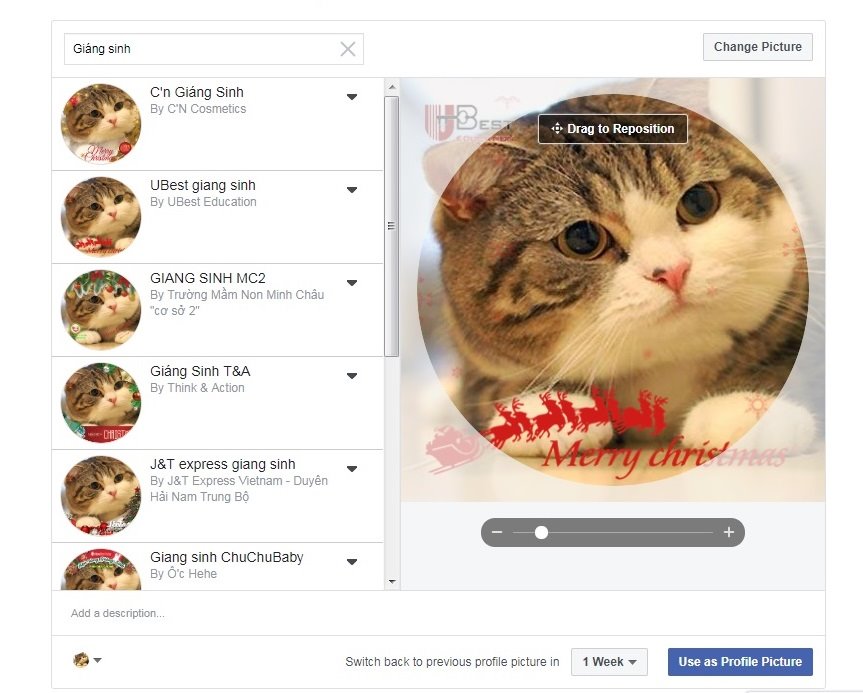The height and width of the screenshot is (693, 863).
Task: Click the crosshair reposition icon
Action: pyautogui.click(x=555, y=128)
